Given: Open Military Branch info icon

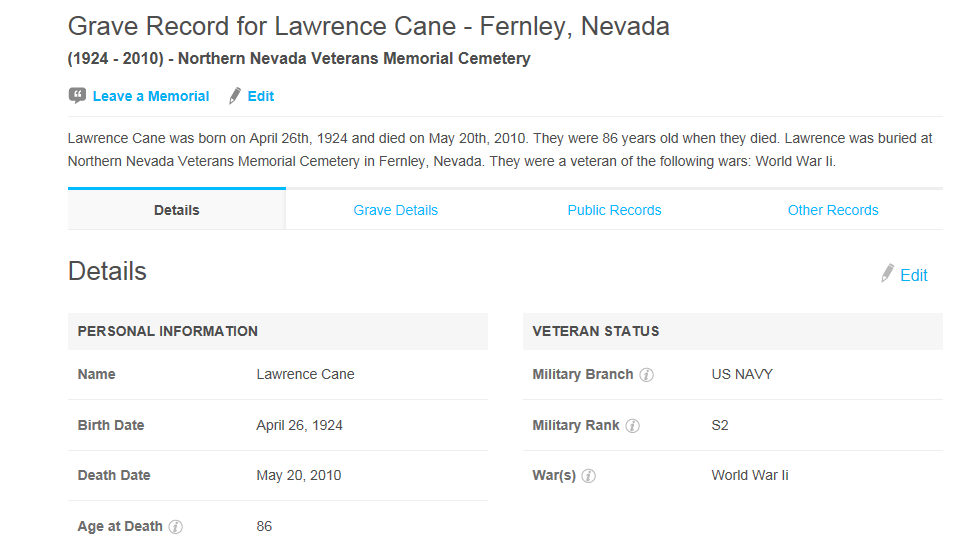Looking at the screenshot, I should click(x=646, y=375).
